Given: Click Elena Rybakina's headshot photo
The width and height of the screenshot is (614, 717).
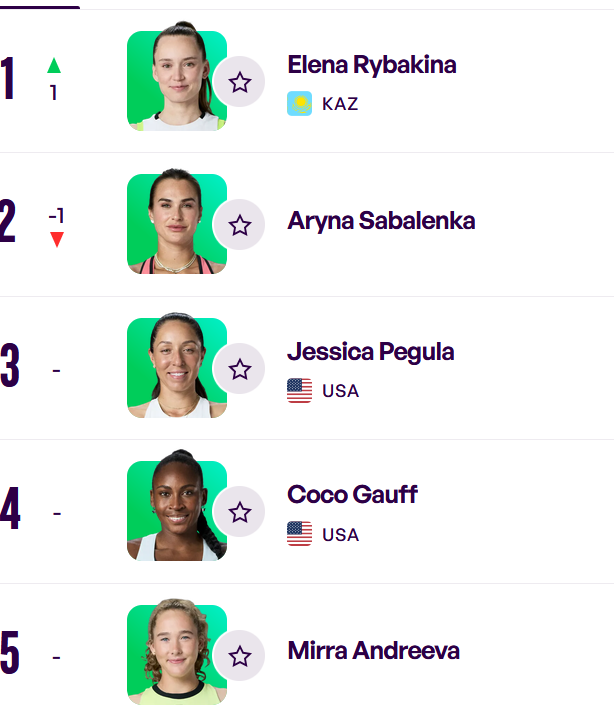Looking at the screenshot, I should pyautogui.click(x=177, y=77).
